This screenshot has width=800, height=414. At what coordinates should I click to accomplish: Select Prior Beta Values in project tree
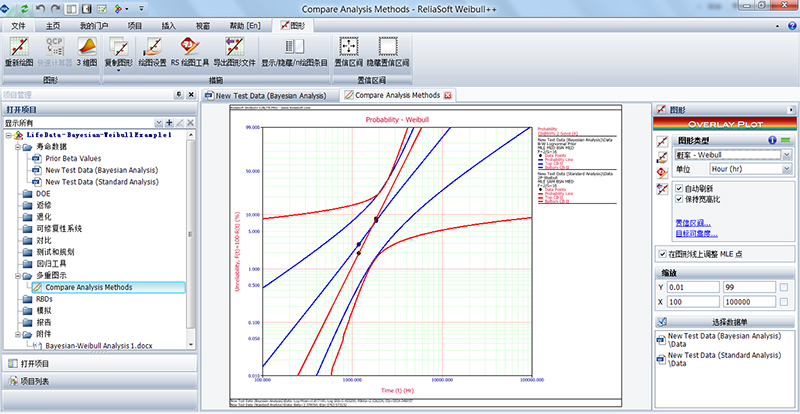(x=73, y=158)
